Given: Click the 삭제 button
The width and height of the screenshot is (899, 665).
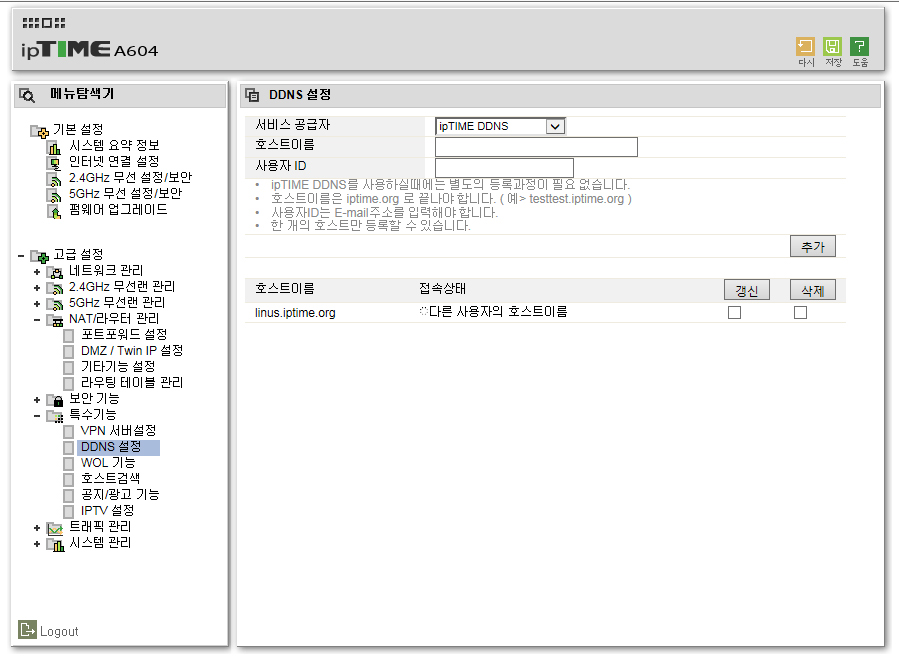Looking at the screenshot, I should [812, 290].
